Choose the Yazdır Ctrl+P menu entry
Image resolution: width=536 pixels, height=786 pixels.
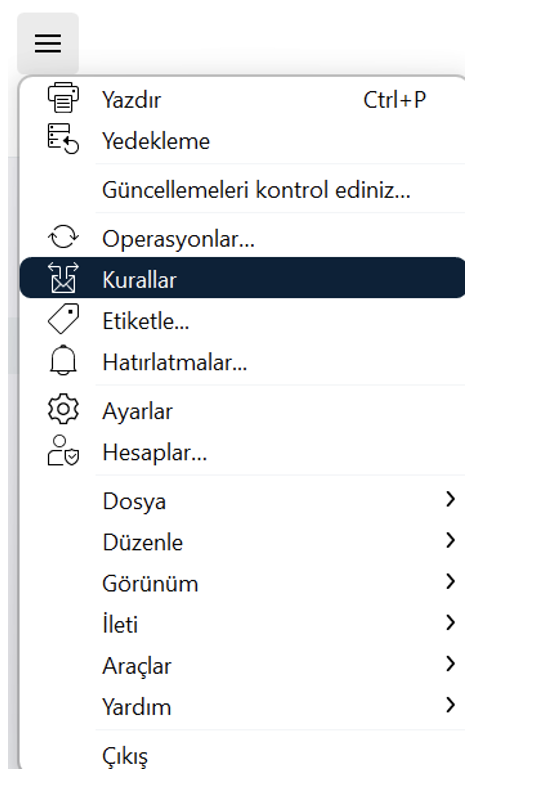coord(242,99)
